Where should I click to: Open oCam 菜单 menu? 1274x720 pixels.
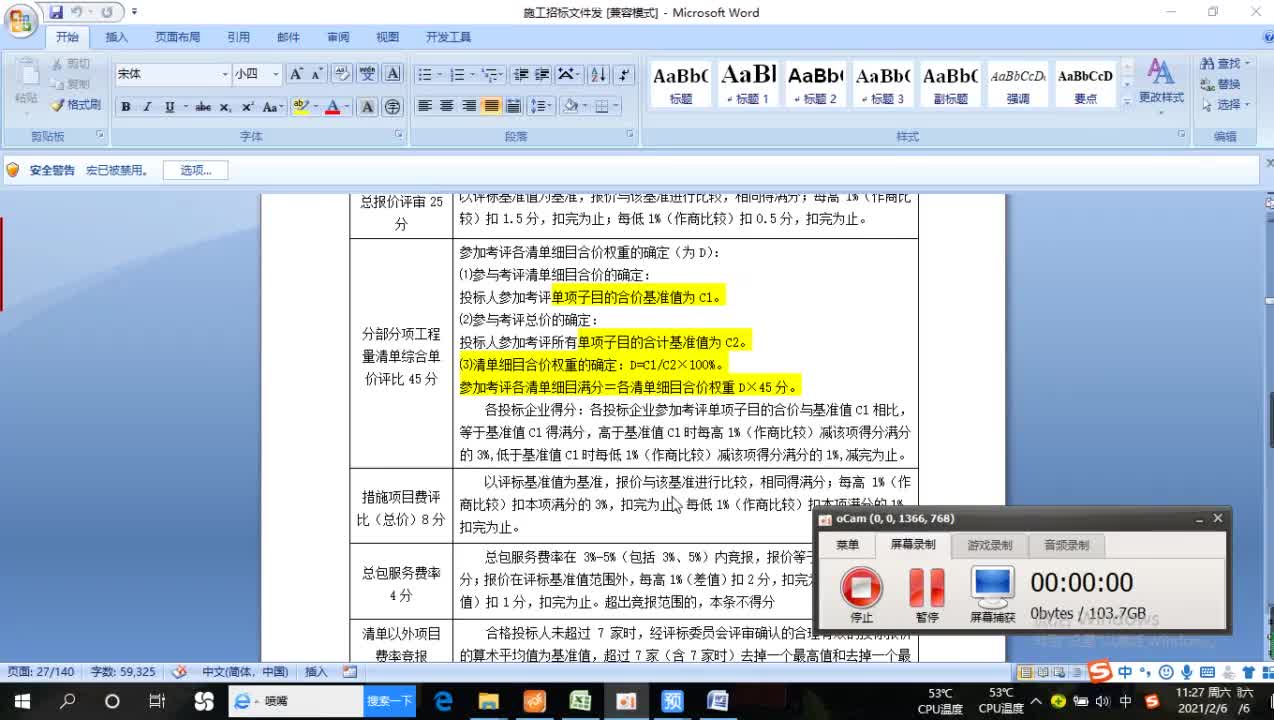pos(847,545)
